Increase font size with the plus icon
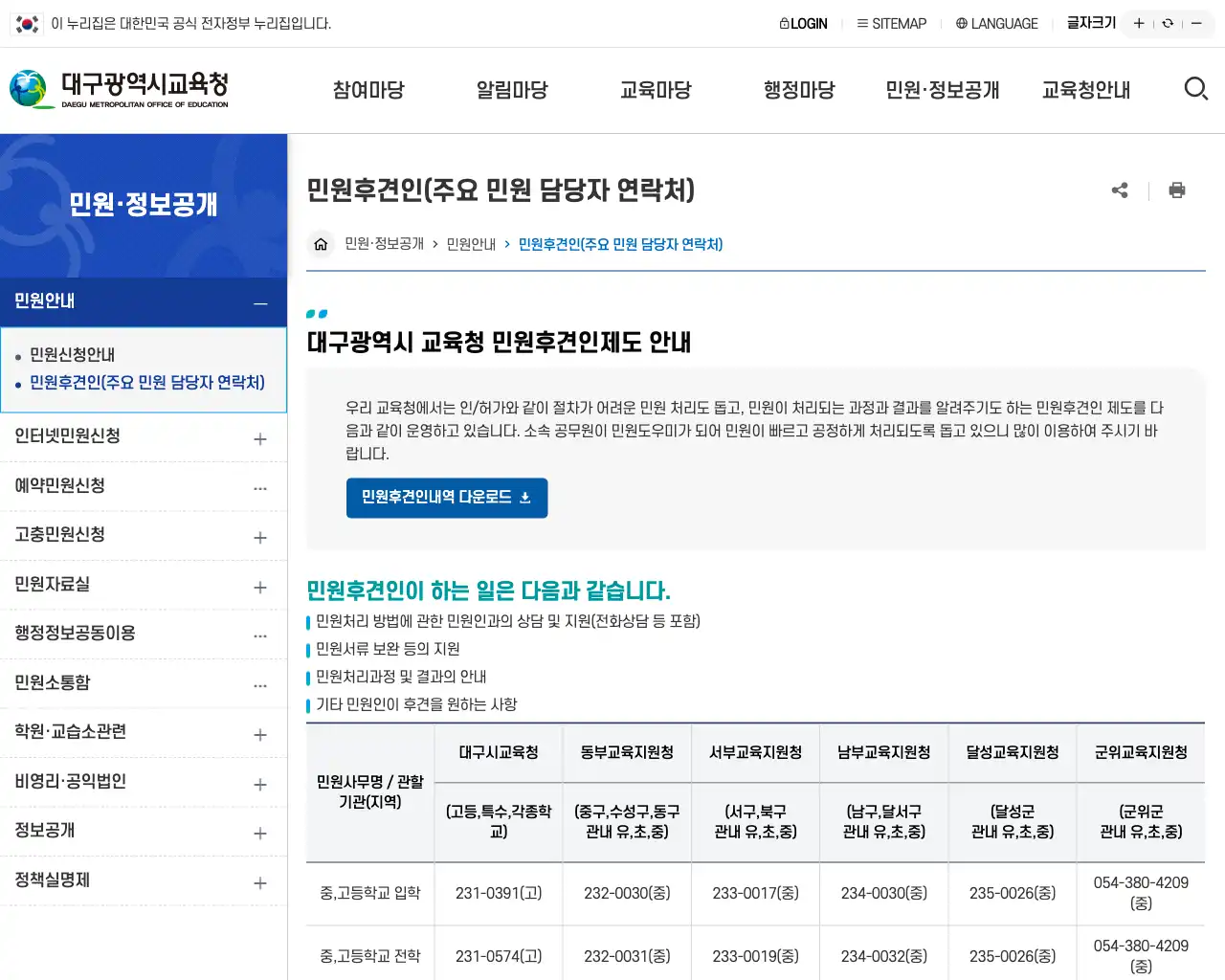Image resolution: width=1225 pixels, height=980 pixels. (x=1138, y=23)
